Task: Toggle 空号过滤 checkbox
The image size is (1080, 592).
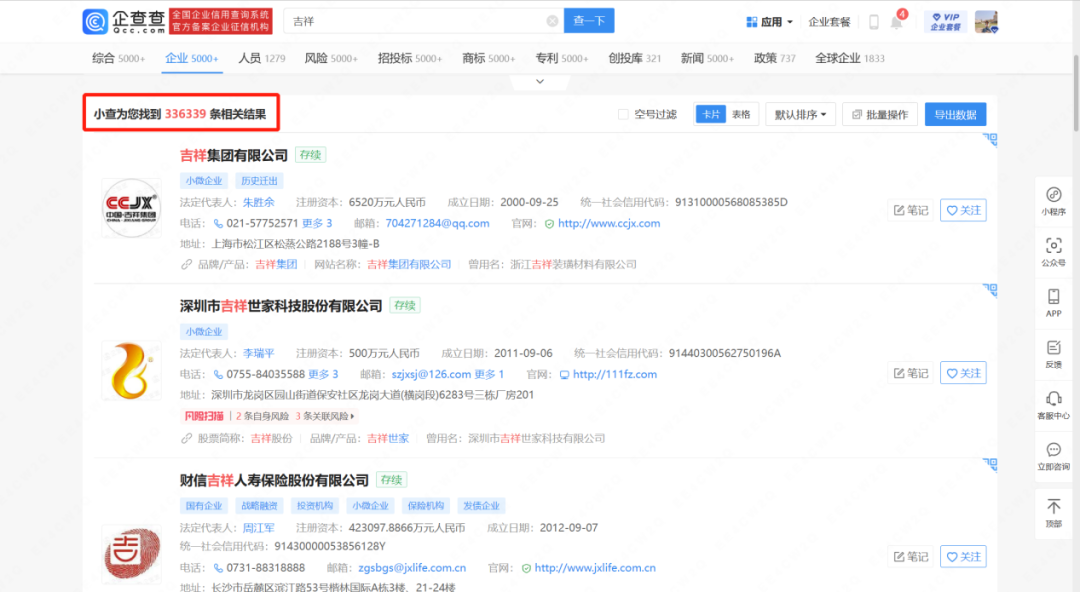Action: coord(623,114)
